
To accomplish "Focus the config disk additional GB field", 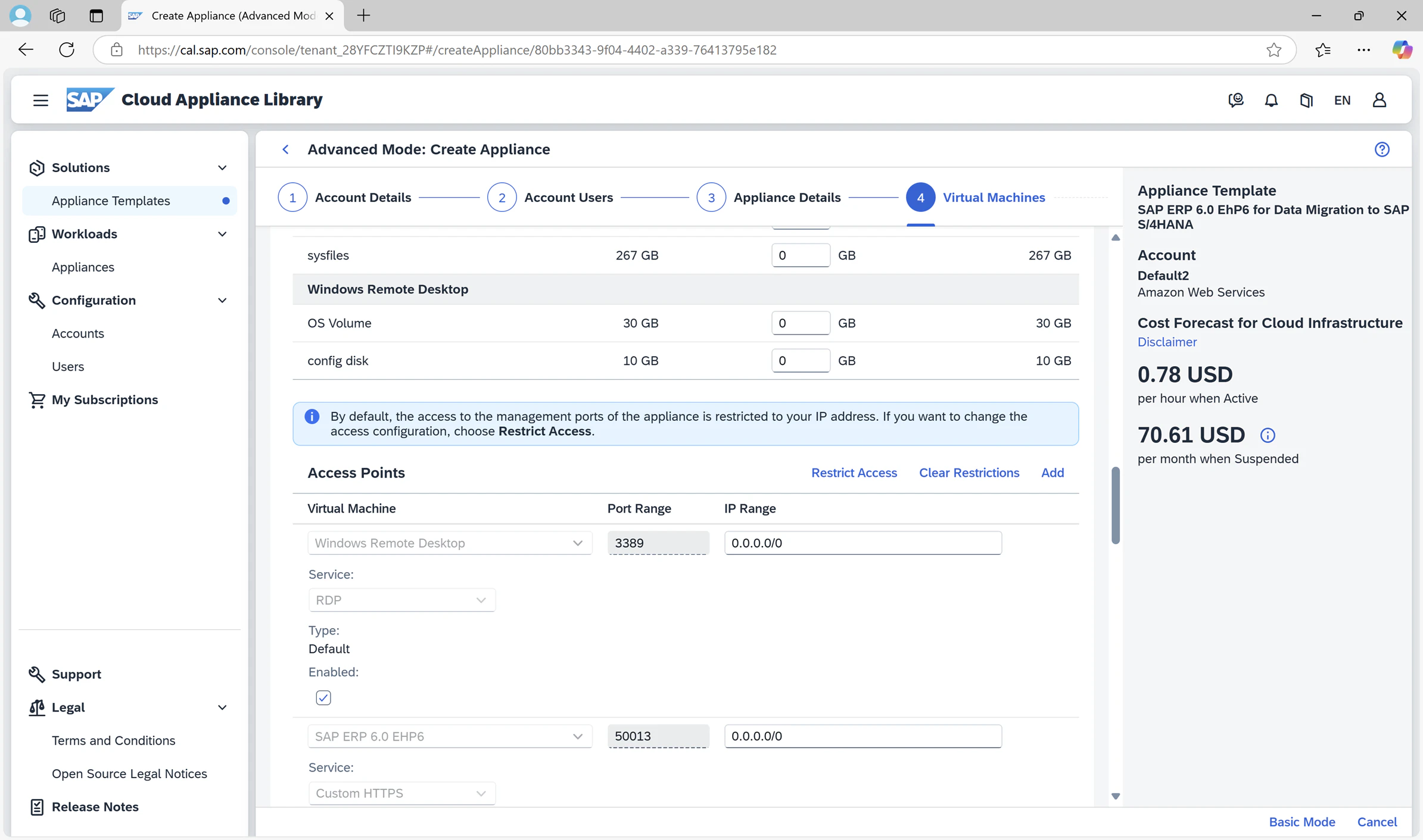I will [x=801, y=361].
